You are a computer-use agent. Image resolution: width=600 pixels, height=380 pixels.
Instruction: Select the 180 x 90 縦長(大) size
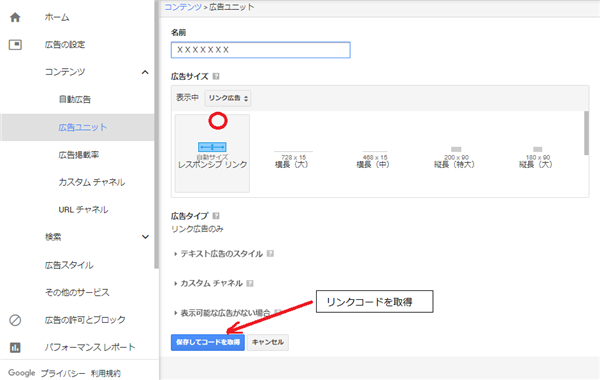click(537, 158)
